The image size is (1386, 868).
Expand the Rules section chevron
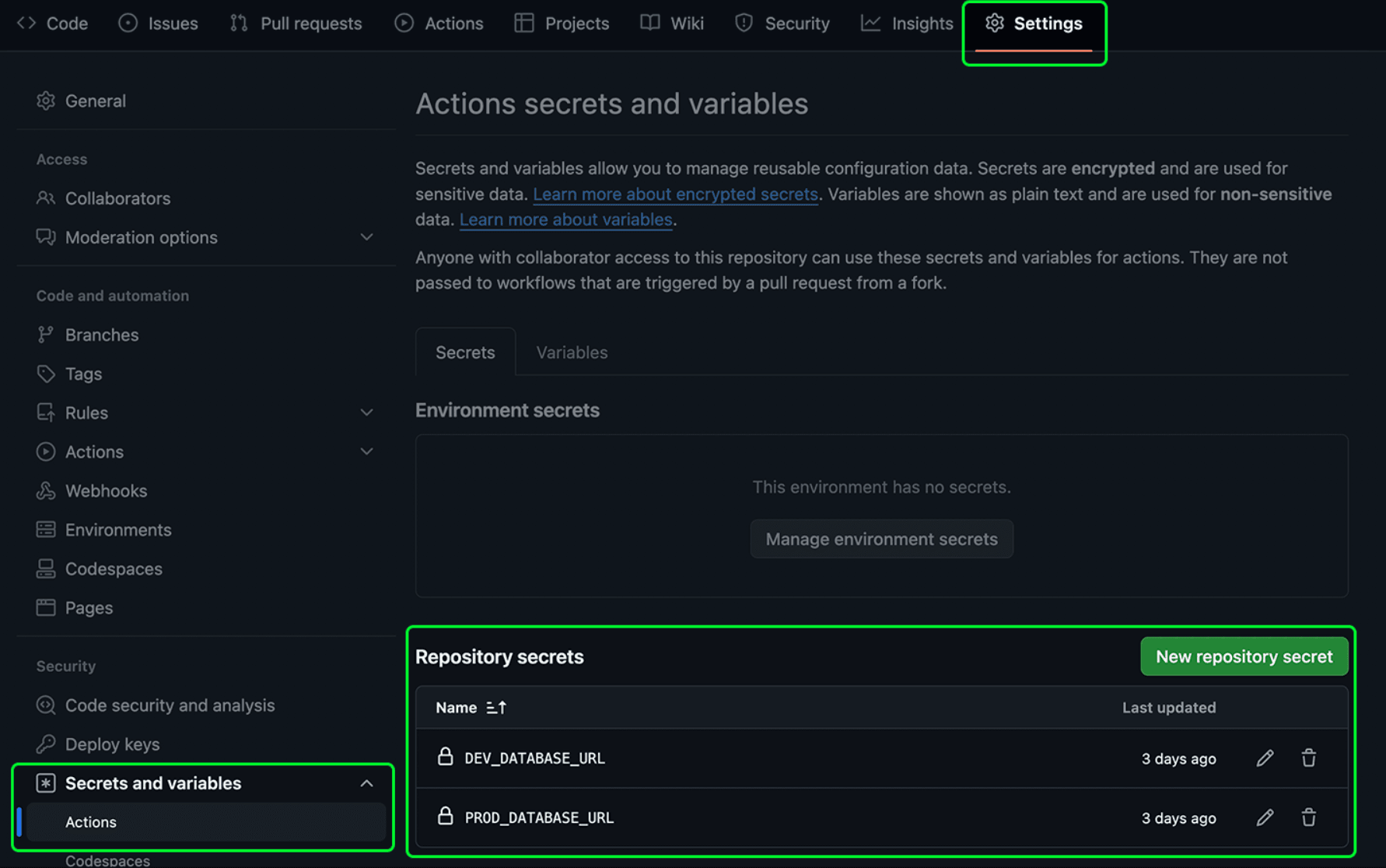366,413
